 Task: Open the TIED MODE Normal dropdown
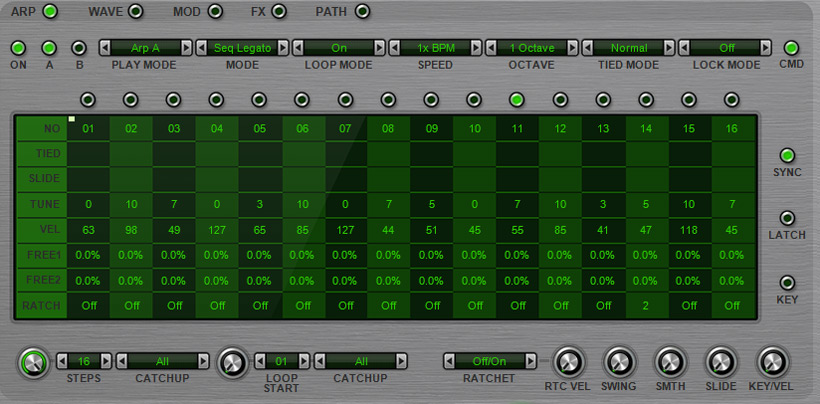629,48
